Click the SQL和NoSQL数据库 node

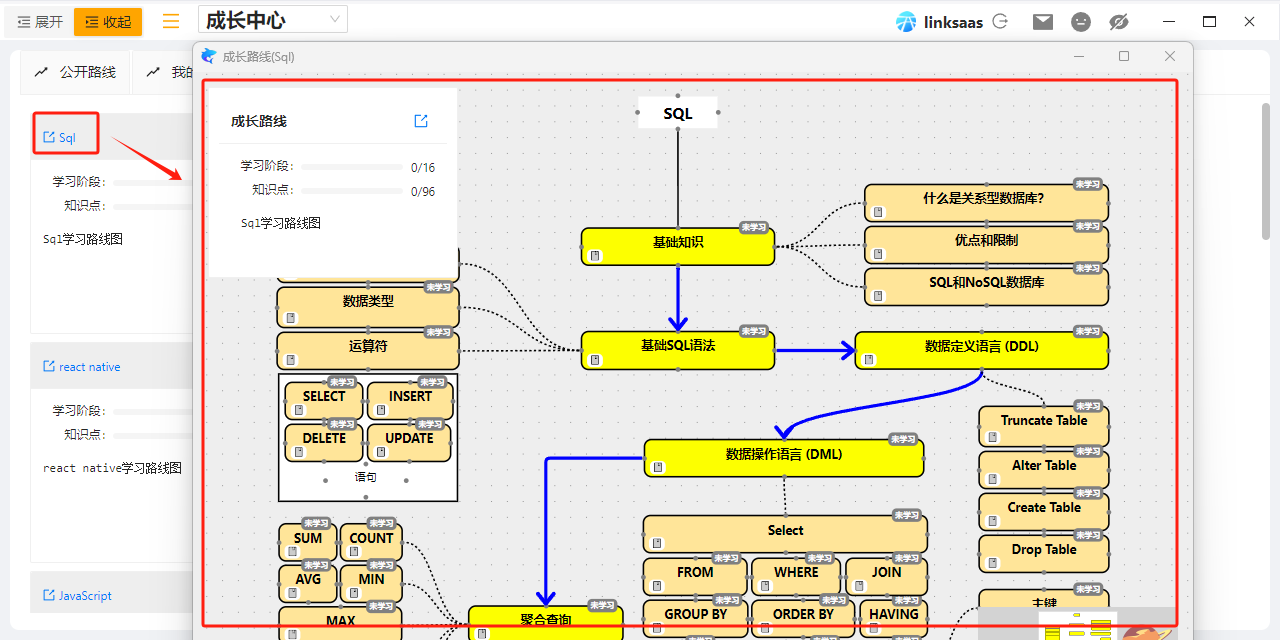click(x=986, y=287)
